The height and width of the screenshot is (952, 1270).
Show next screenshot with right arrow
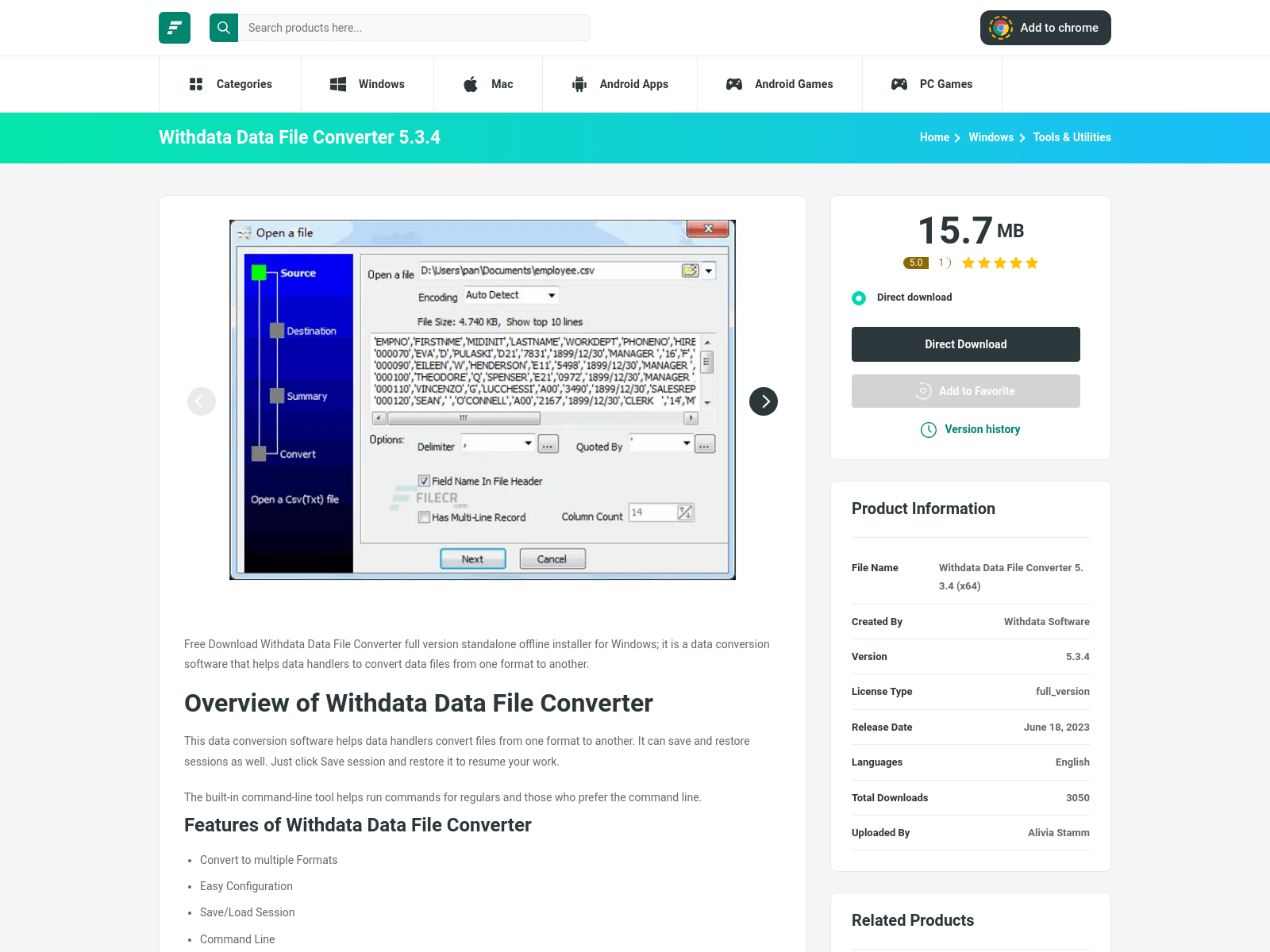tap(764, 401)
